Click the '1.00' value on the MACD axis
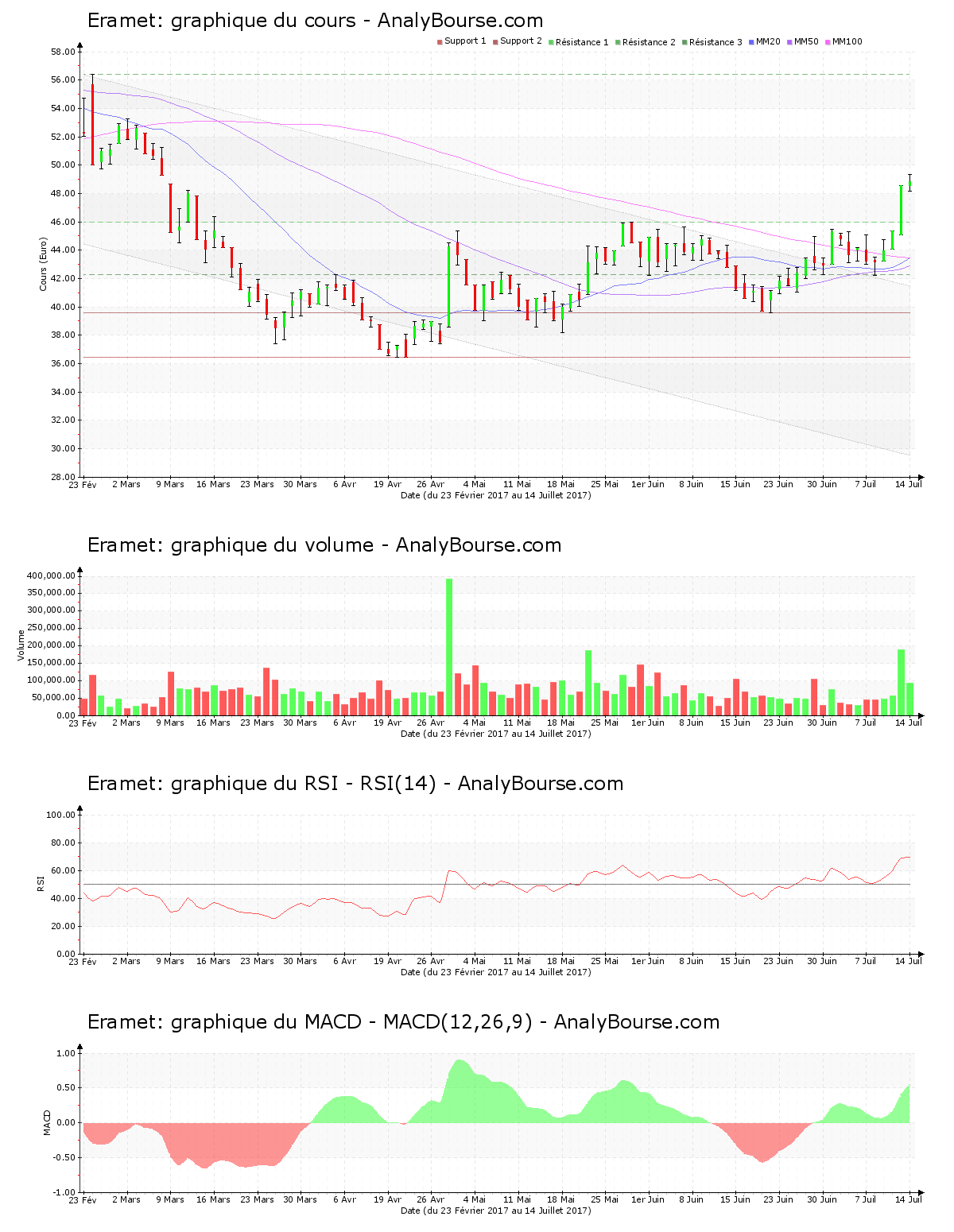 [66, 1053]
